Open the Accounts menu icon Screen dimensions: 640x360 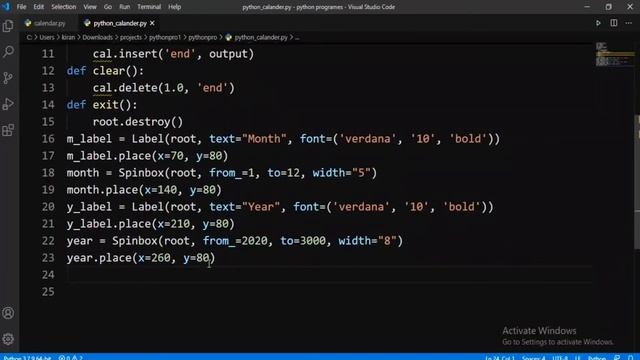click(8, 313)
